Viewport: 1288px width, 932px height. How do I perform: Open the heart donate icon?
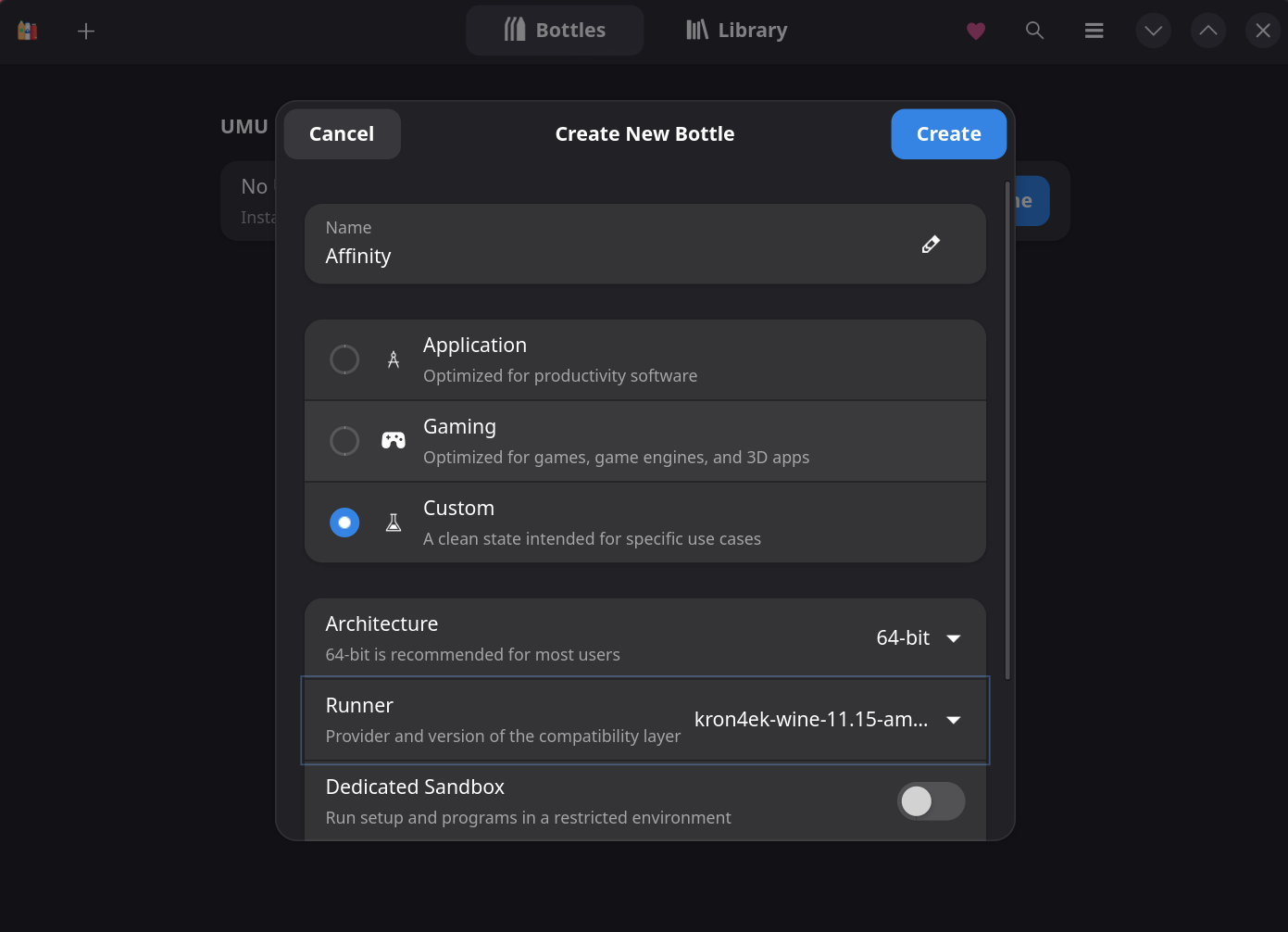(976, 31)
